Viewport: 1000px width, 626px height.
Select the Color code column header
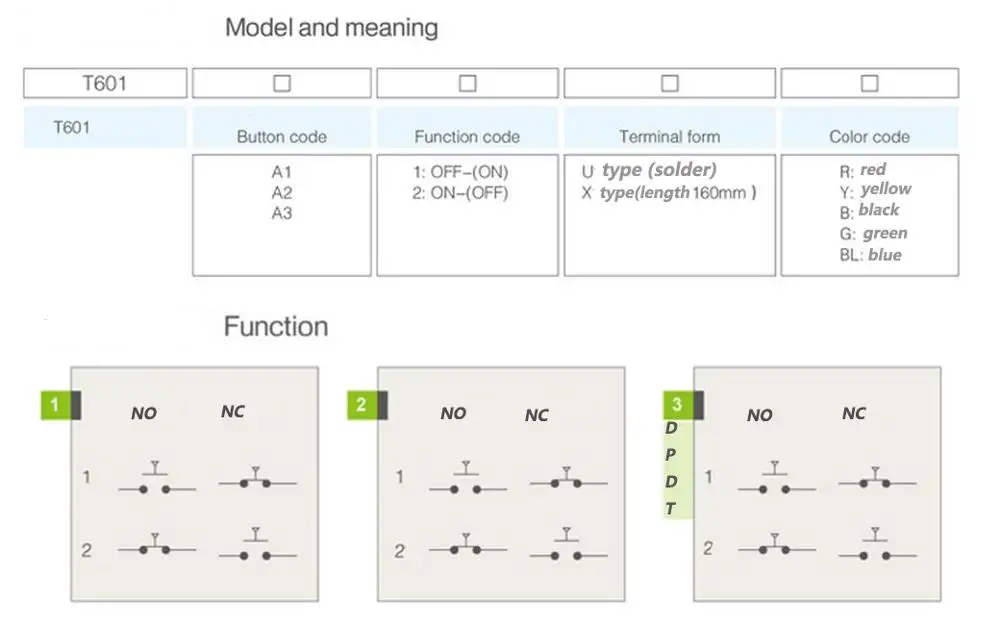point(869,137)
